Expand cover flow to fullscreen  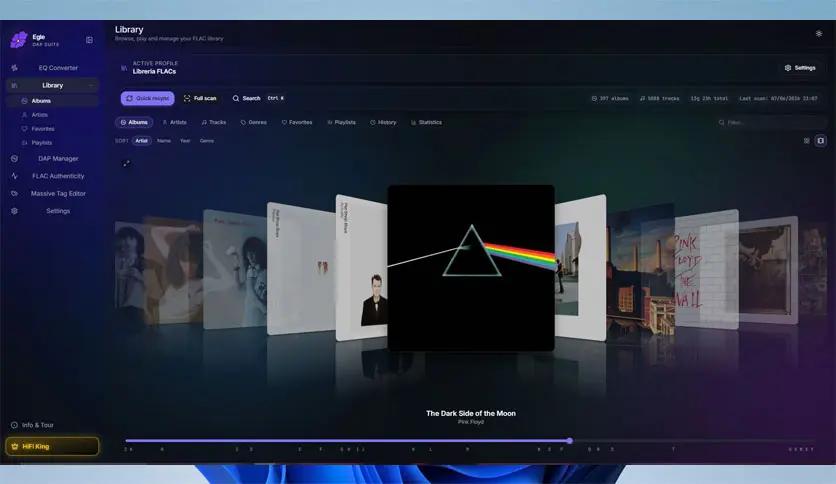pyautogui.click(x=126, y=163)
